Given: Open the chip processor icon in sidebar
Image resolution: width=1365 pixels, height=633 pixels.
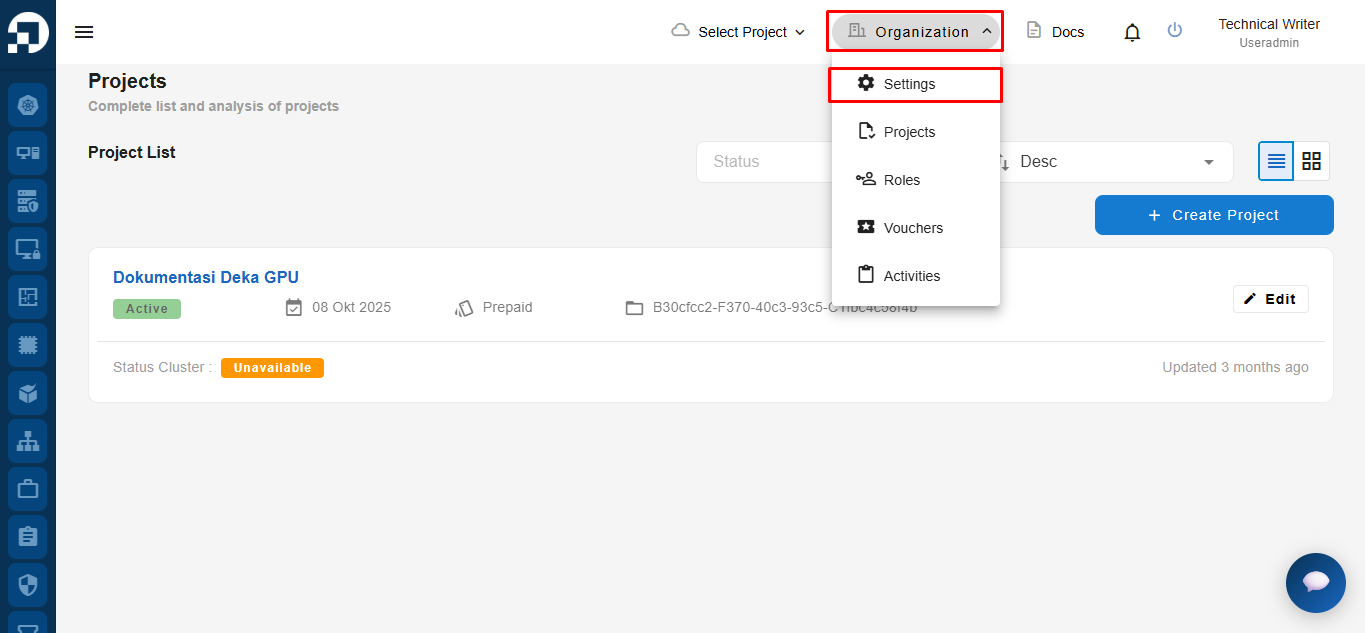Looking at the screenshot, I should coord(28,345).
